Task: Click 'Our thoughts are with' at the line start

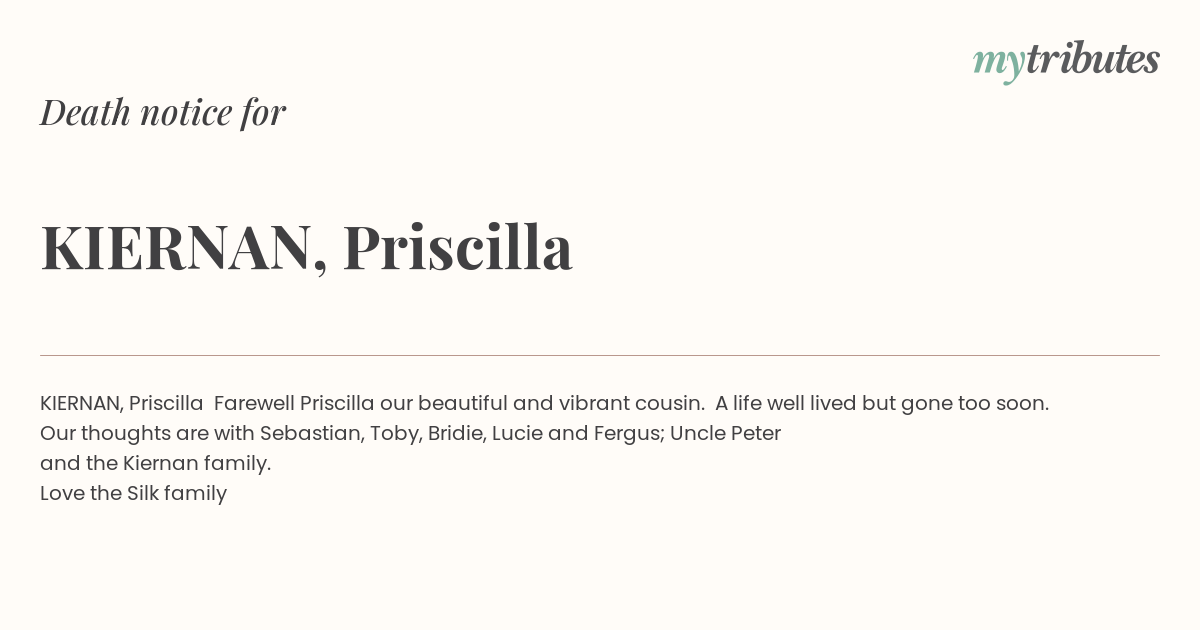Action: [x=147, y=435]
